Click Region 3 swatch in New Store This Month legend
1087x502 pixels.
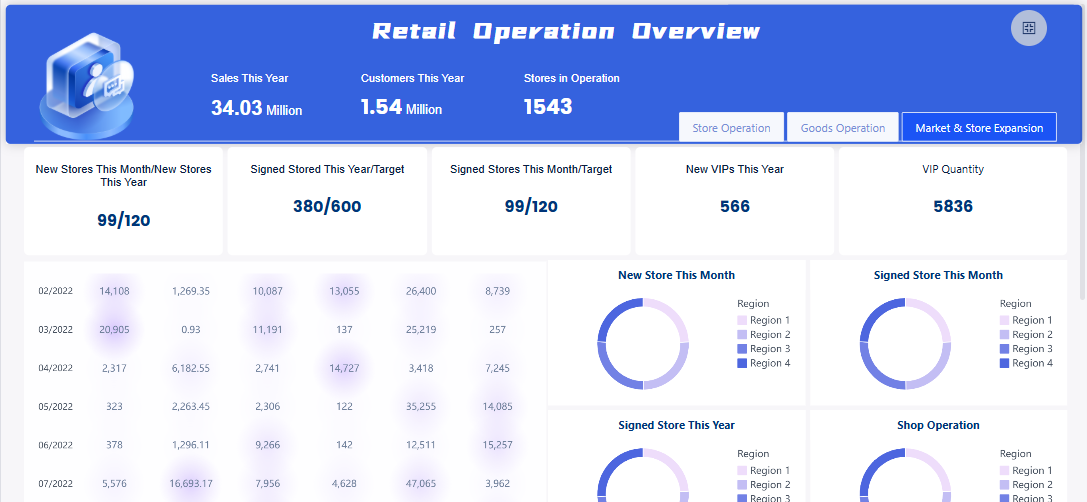pyautogui.click(x=742, y=349)
